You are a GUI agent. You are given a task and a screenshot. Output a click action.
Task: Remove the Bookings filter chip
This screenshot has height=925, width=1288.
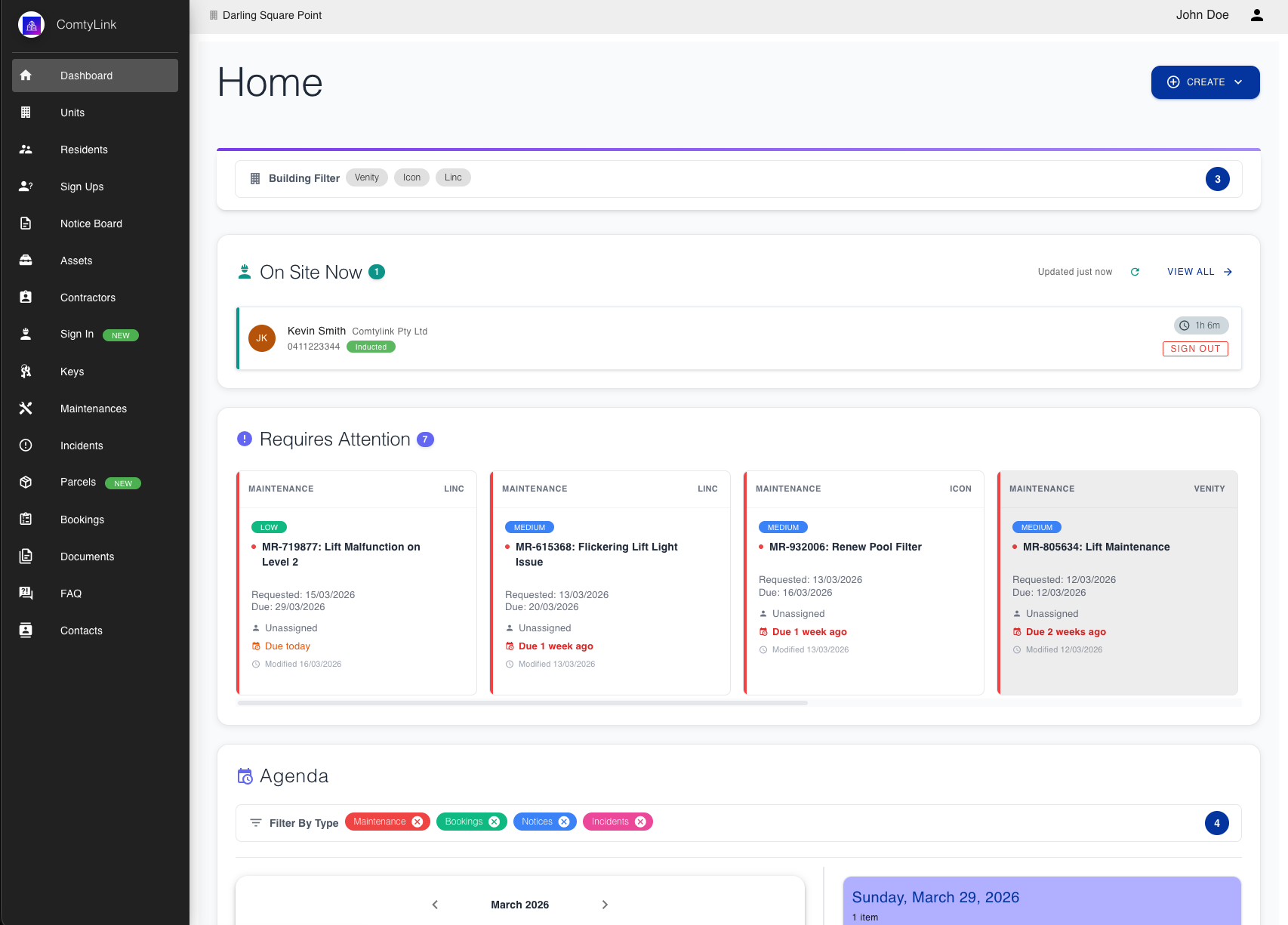[x=495, y=822]
